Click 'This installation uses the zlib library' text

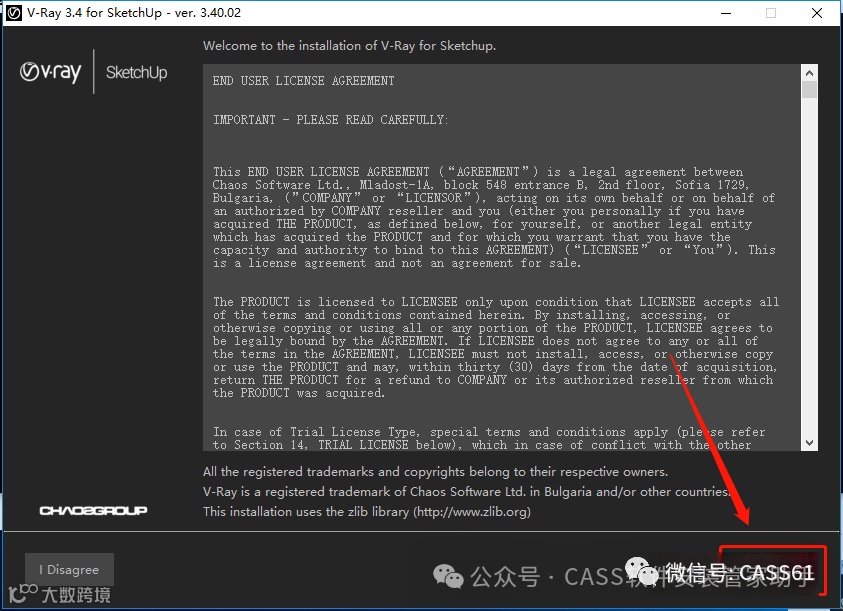click(306, 511)
